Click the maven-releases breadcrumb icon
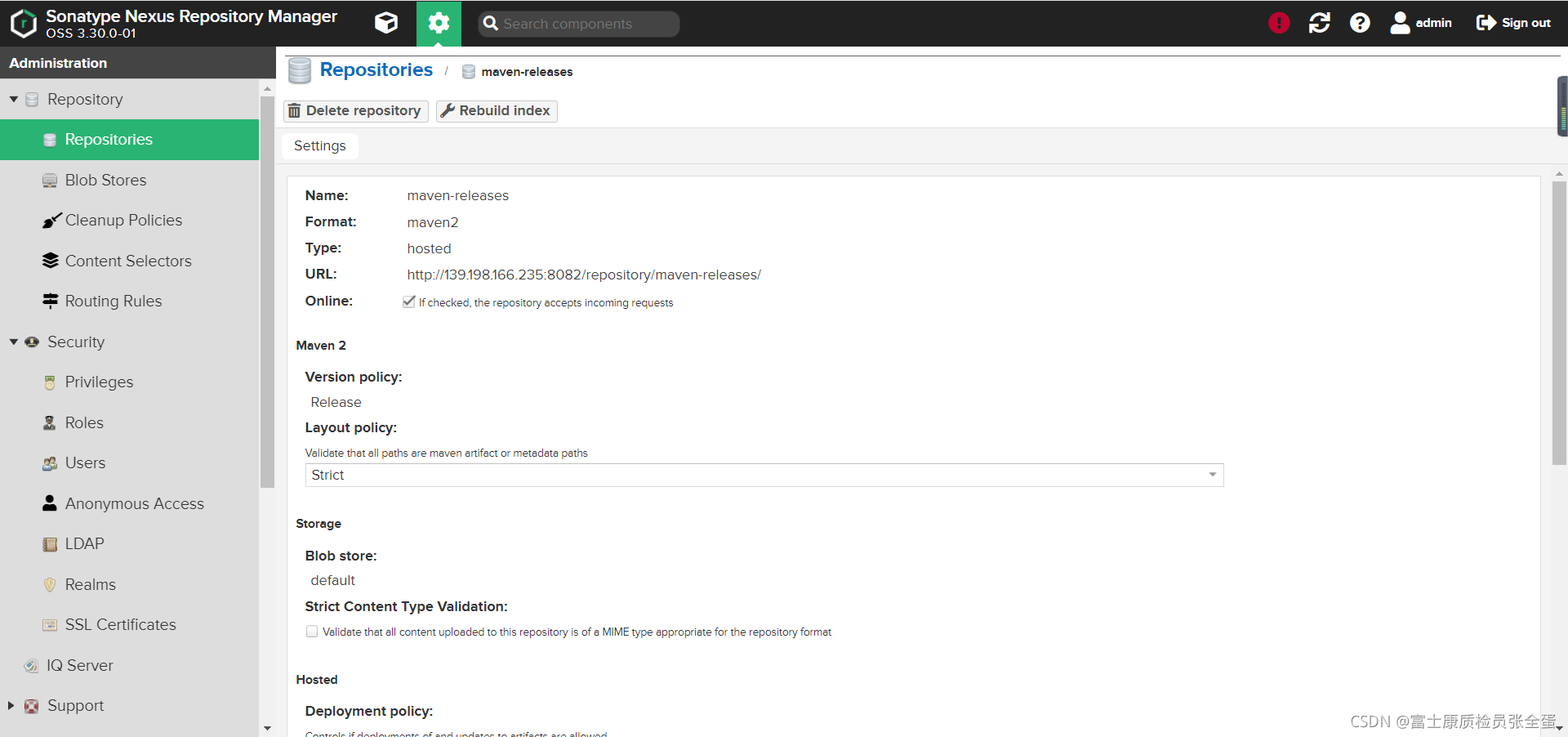Viewport: 1568px width, 737px height. [469, 72]
